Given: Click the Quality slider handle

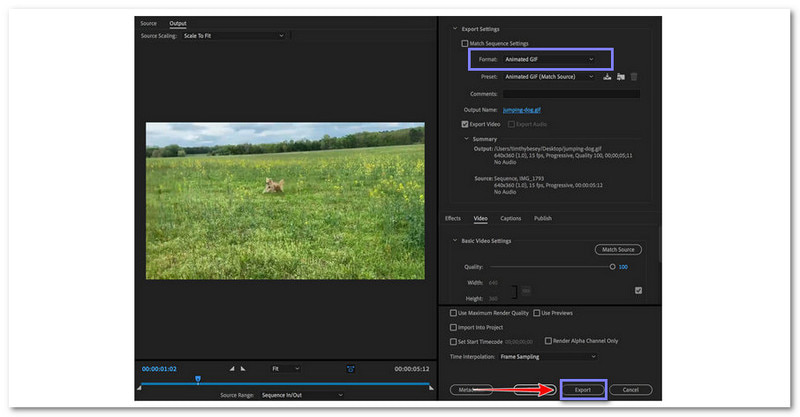Looking at the screenshot, I should pos(612,267).
